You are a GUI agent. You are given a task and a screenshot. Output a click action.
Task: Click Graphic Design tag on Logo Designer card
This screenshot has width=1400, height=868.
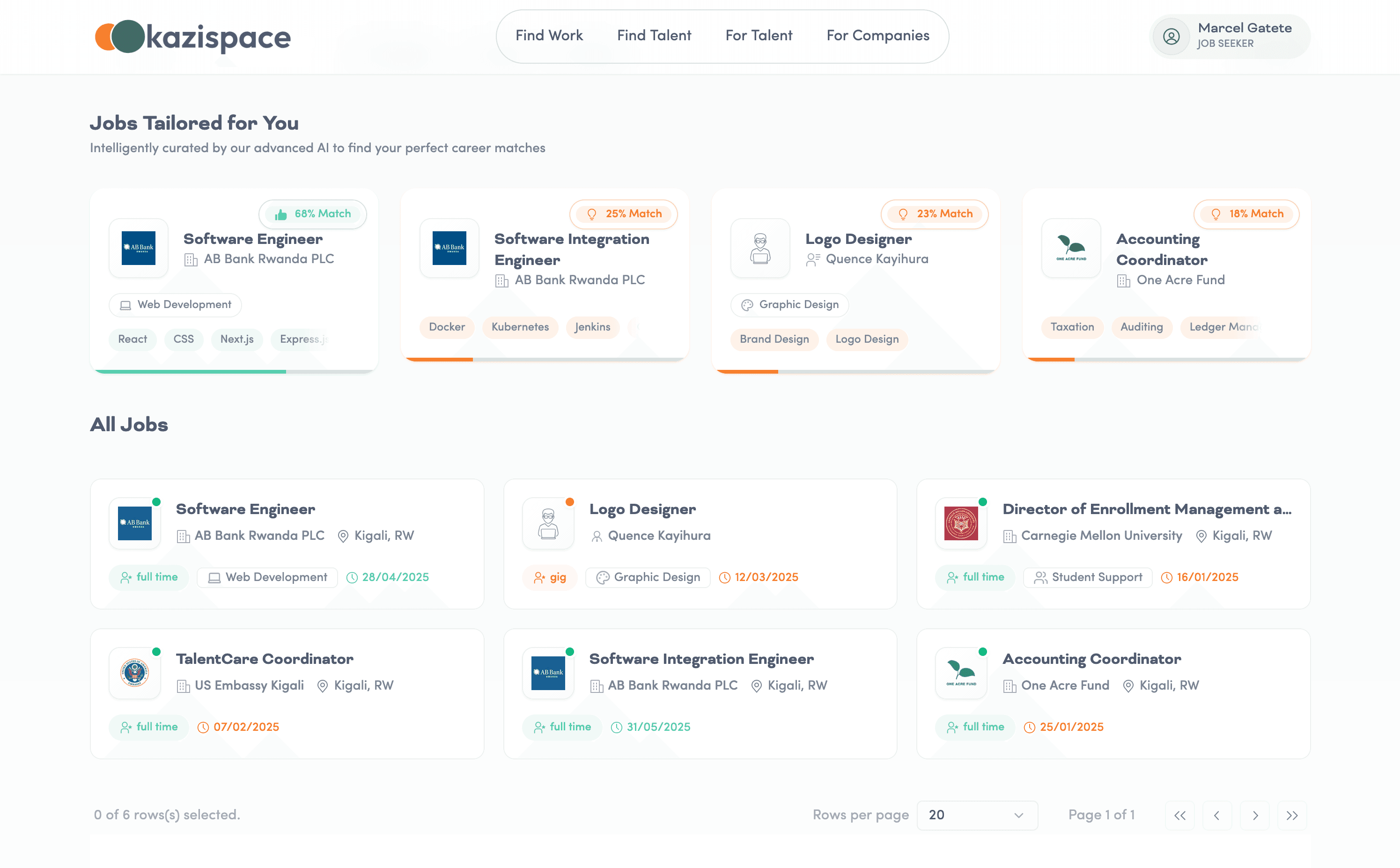[789, 305]
